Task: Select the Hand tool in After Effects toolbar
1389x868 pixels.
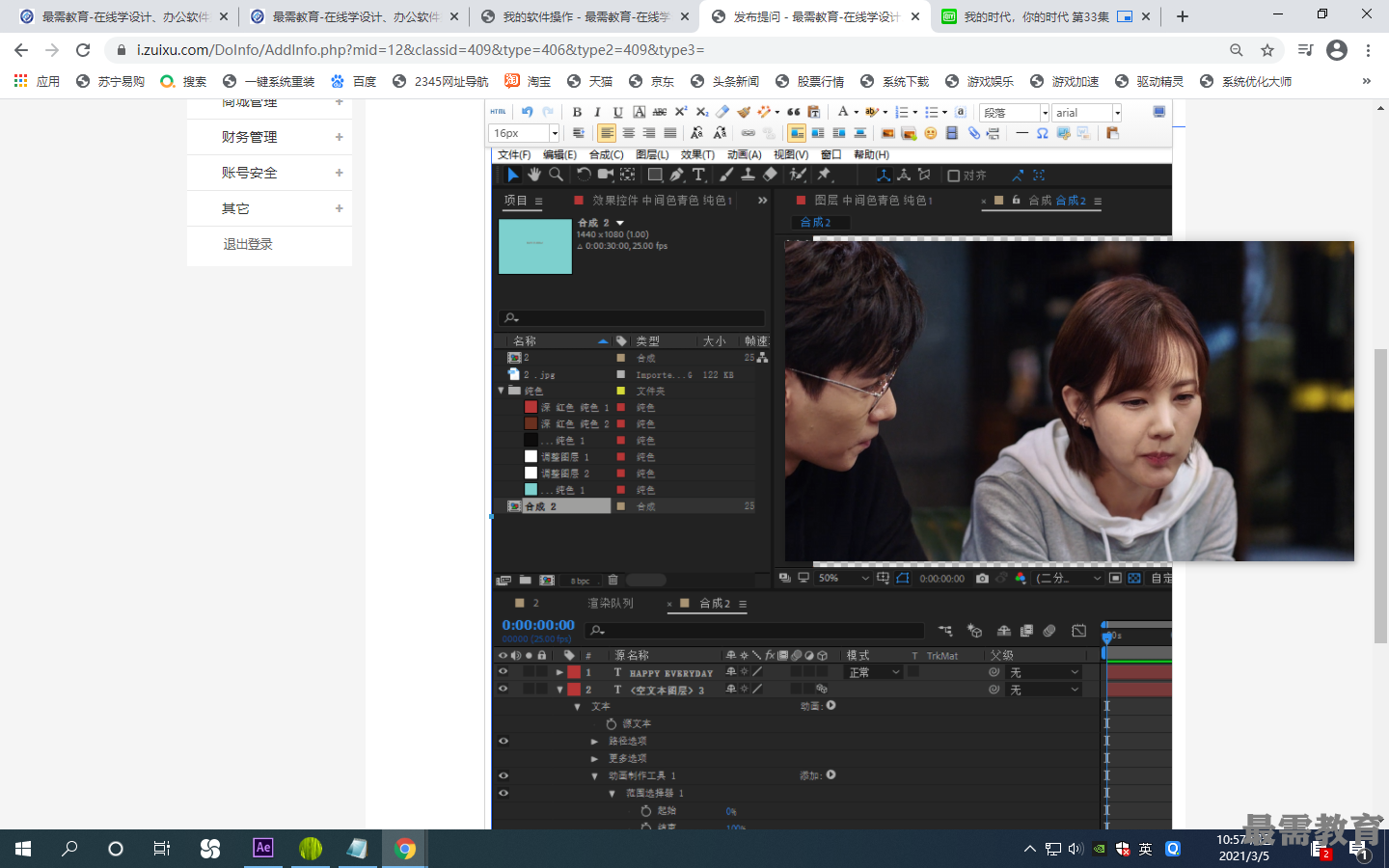Action: [x=533, y=175]
